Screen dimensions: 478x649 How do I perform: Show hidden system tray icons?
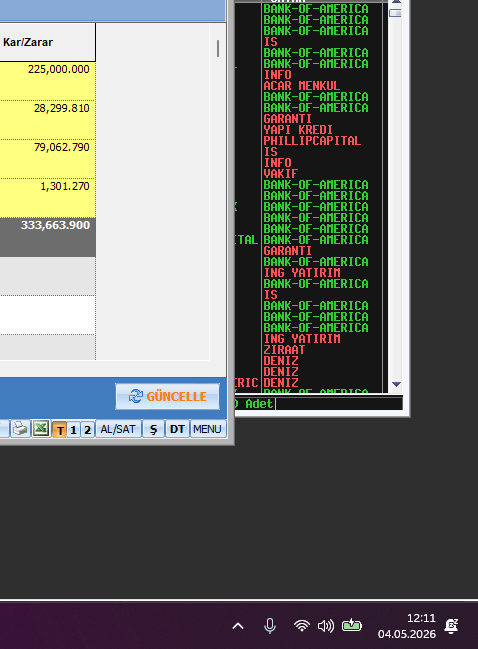[x=238, y=626]
